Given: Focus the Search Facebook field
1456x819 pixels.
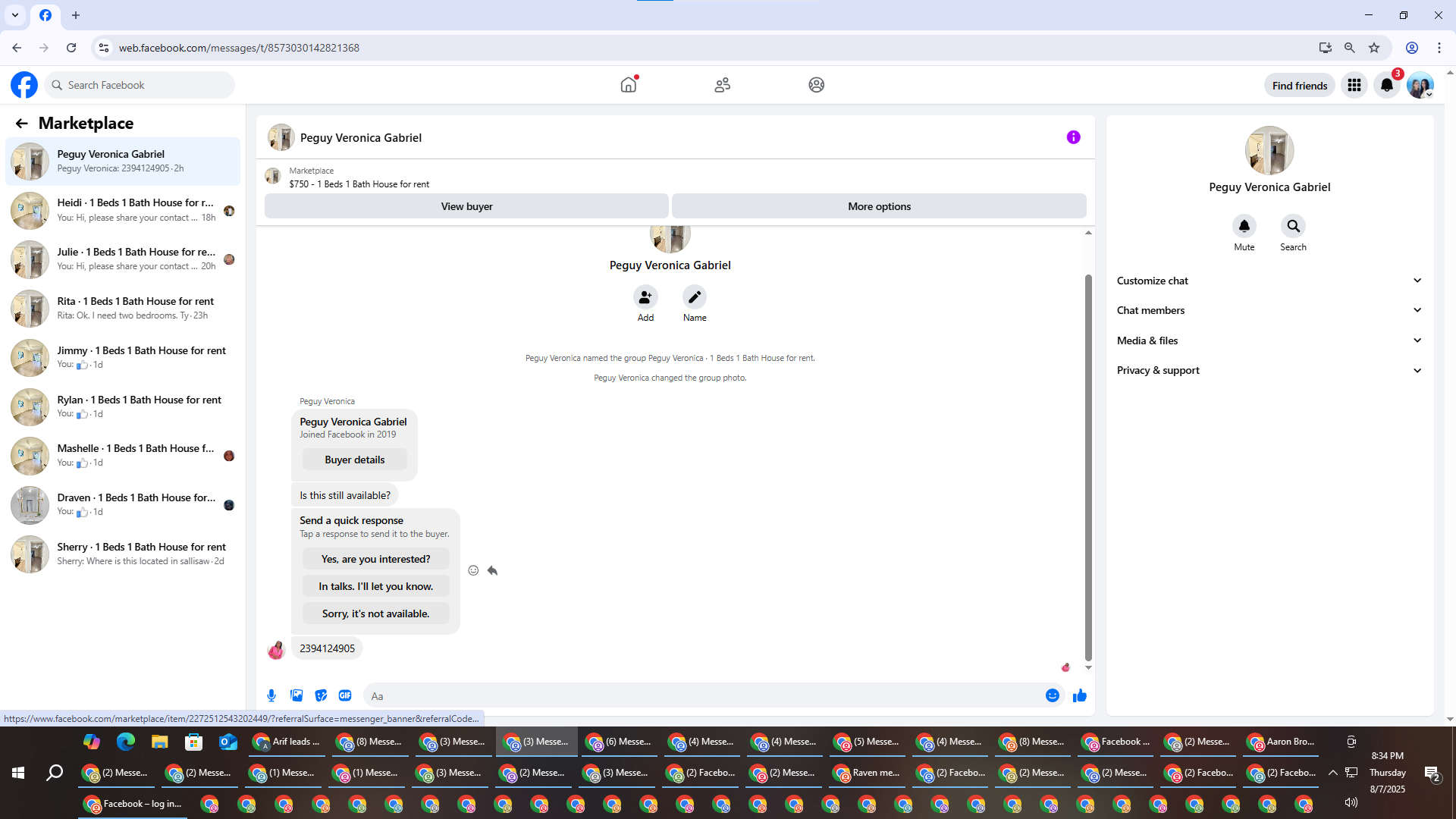Looking at the screenshot, I should [140, 85].
